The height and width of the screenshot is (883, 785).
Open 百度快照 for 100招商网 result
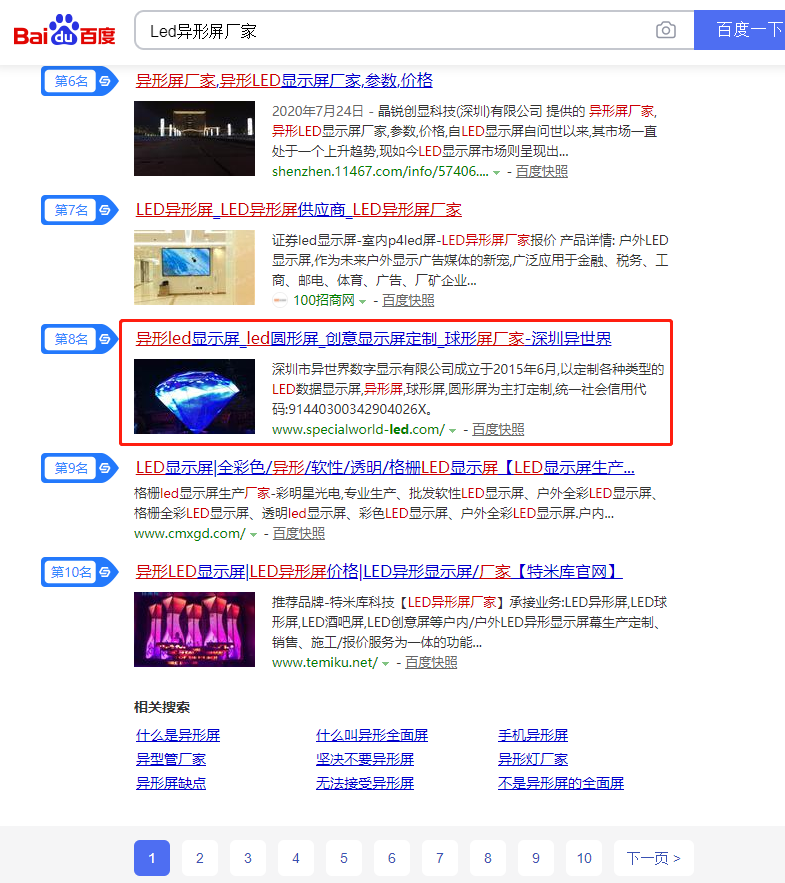coord(408,300)
